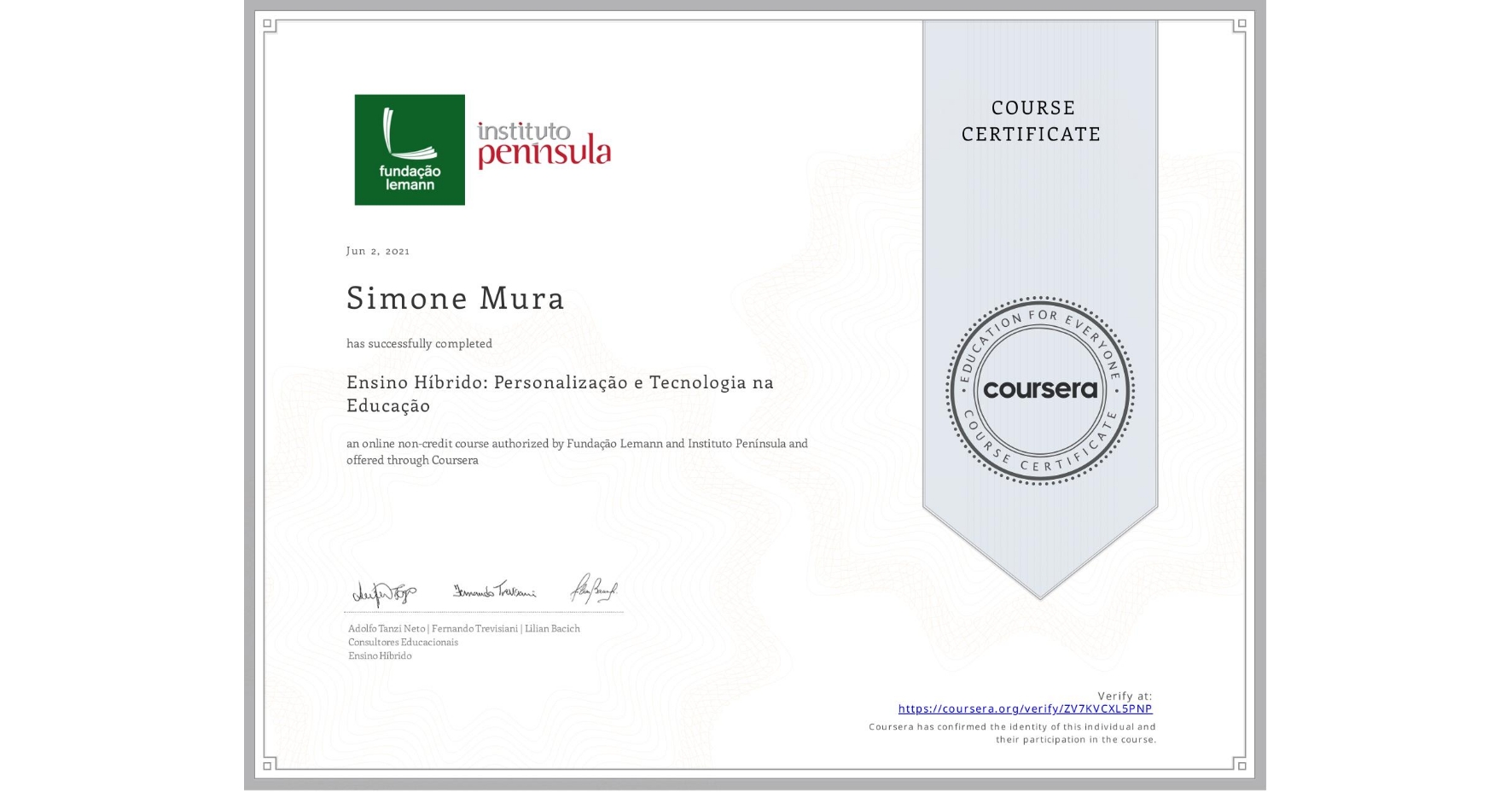The height and width of the screenshot is (792, 1512).
Task: Click the Fundação Lemann green logo
Action: 410,149
